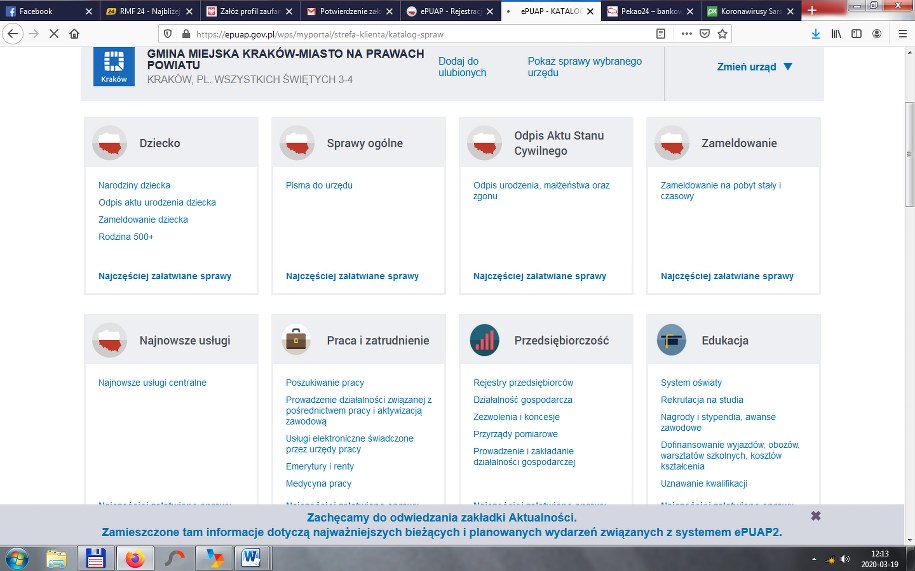Switch to the Załóż profil zaufany tab

click(x=250, y=11)
